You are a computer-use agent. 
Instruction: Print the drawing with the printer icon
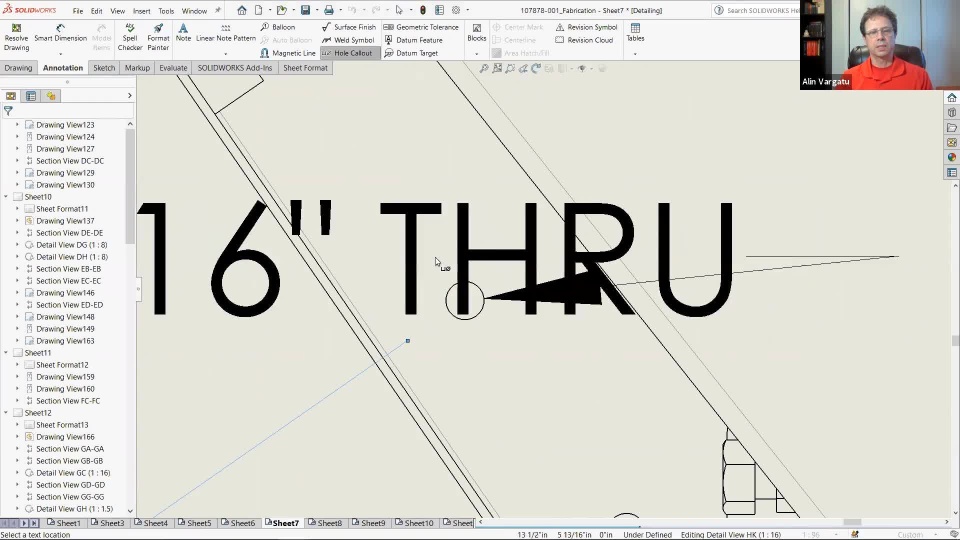(x=329, y=10)
